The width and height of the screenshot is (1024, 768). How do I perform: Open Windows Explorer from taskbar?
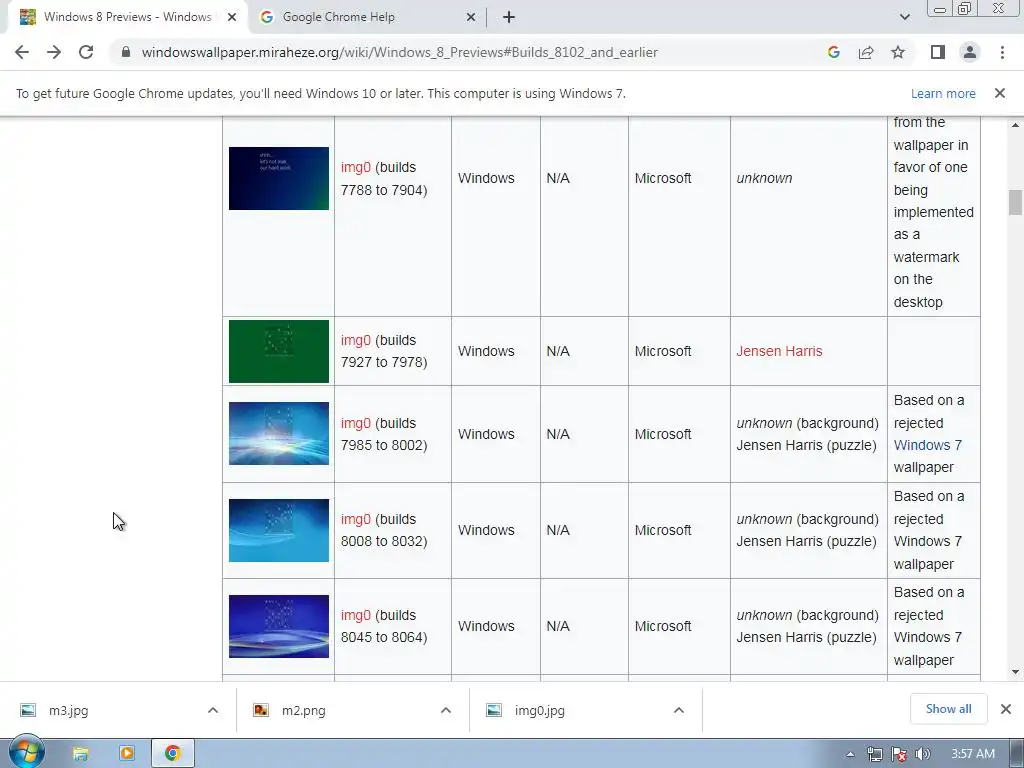click(x=80, y=754)
